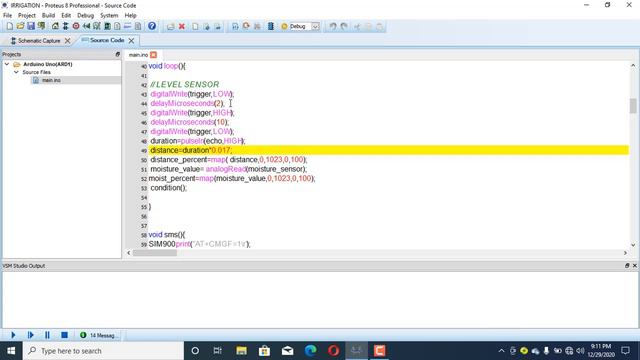
Task: Click the 'condition();' code line
Action: point(169,188)
